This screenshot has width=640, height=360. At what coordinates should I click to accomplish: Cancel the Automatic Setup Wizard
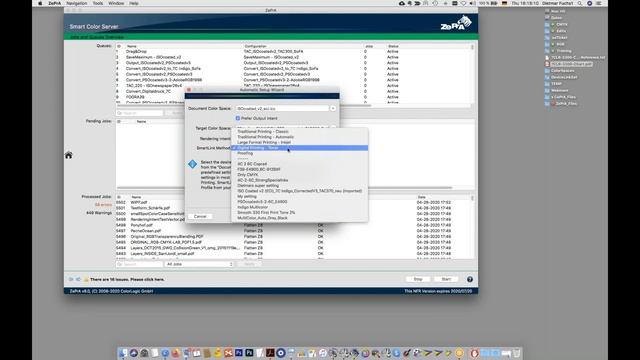[x=200, y=216]
